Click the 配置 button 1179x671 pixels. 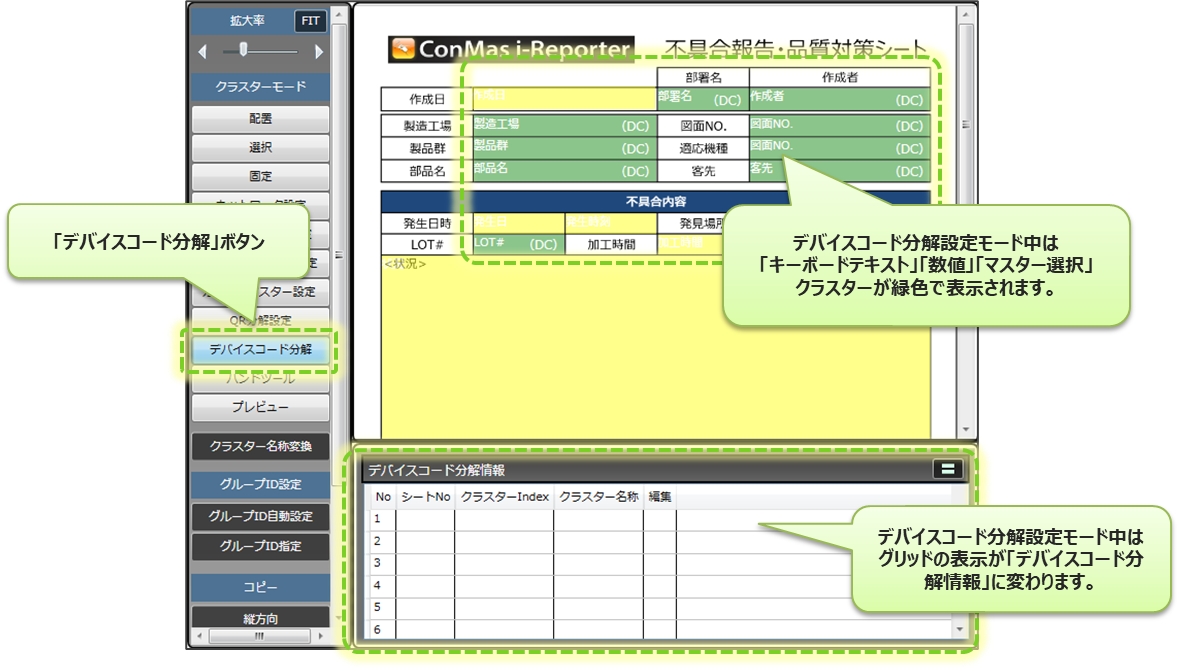pos(260,119)
